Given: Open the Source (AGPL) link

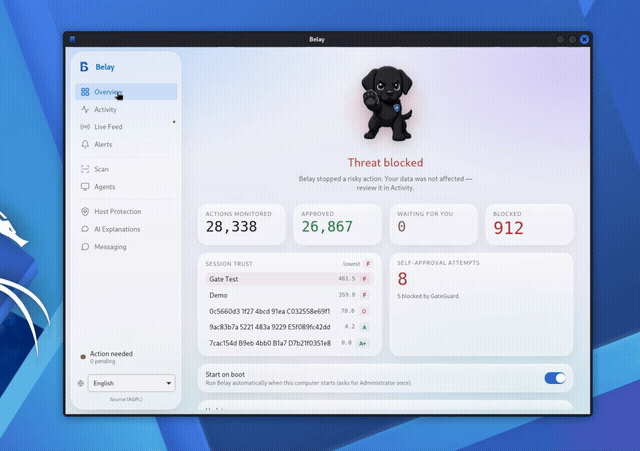Looking at the screenshot, I should 126,399.
